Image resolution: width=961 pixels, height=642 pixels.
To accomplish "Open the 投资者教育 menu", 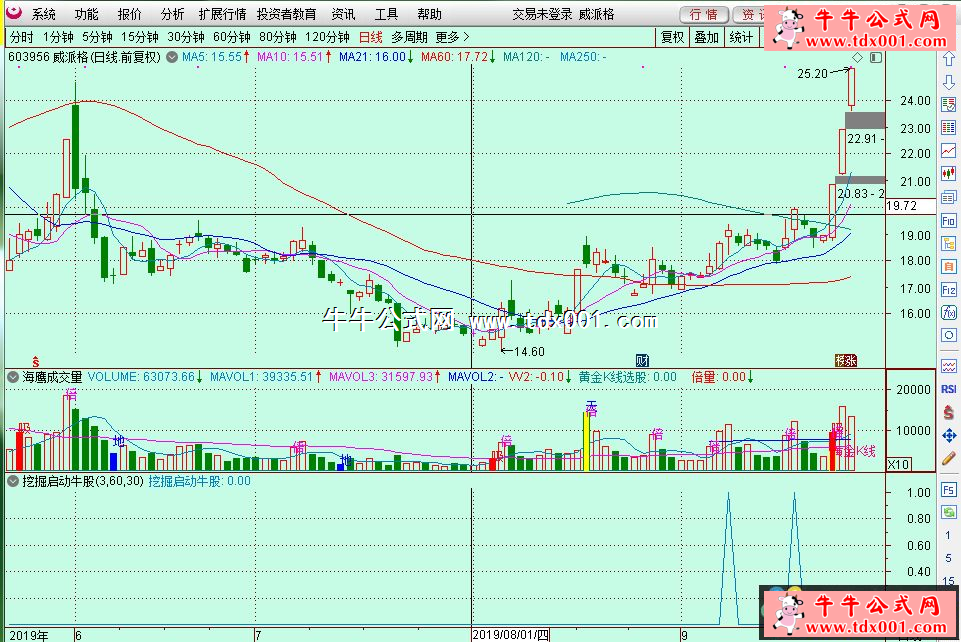I will (286, 13).
